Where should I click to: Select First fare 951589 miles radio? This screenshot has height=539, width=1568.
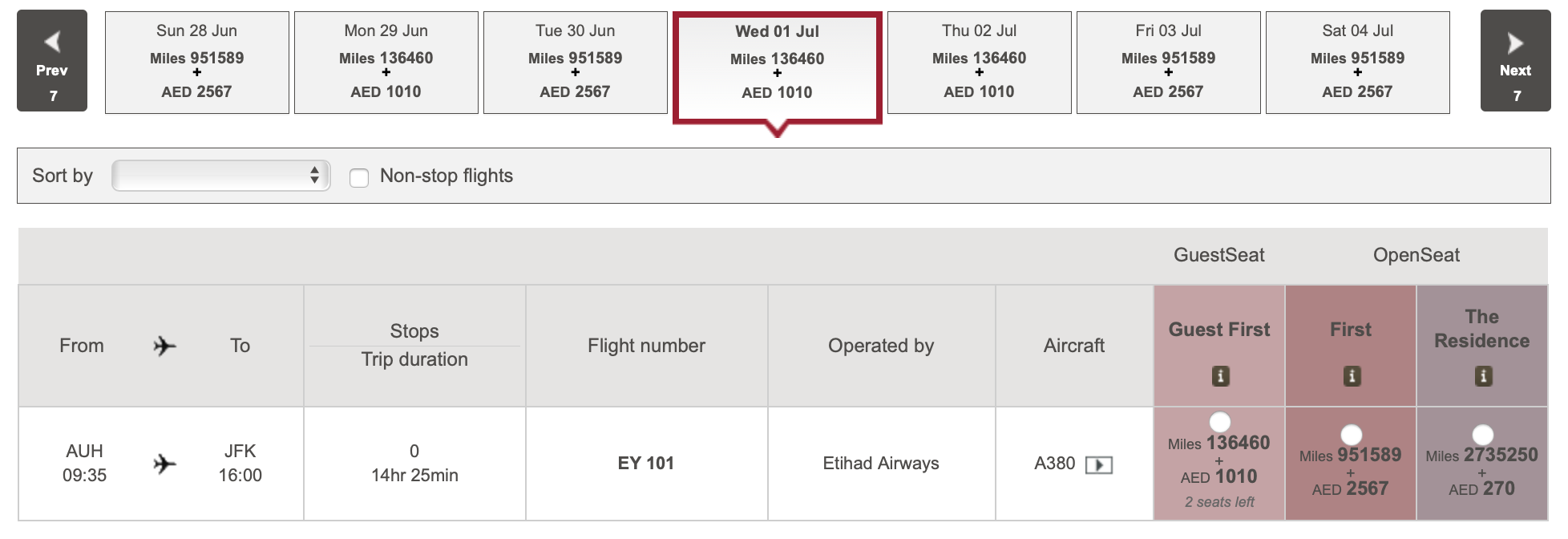click(x=1351, y=435)
